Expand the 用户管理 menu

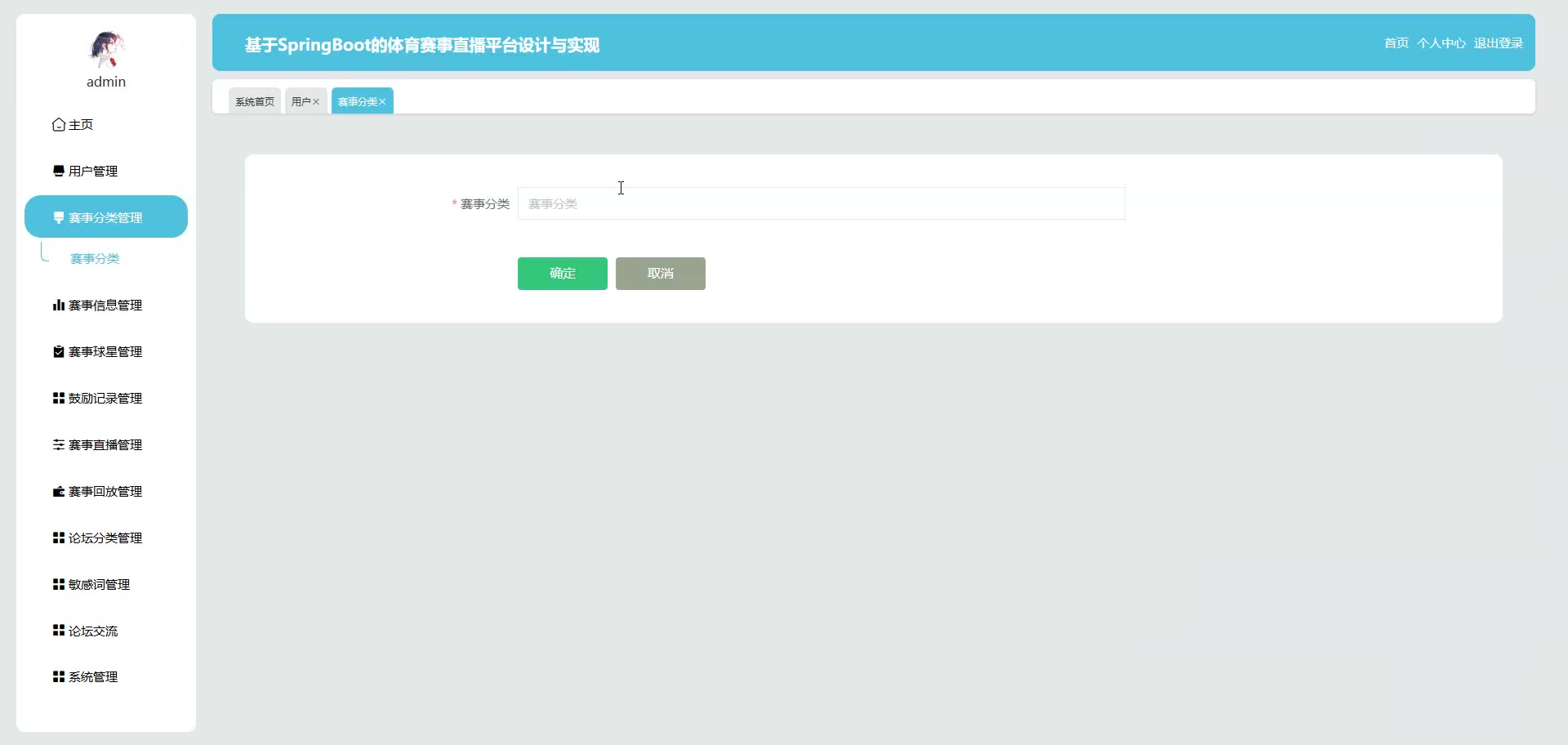(106, 172)
